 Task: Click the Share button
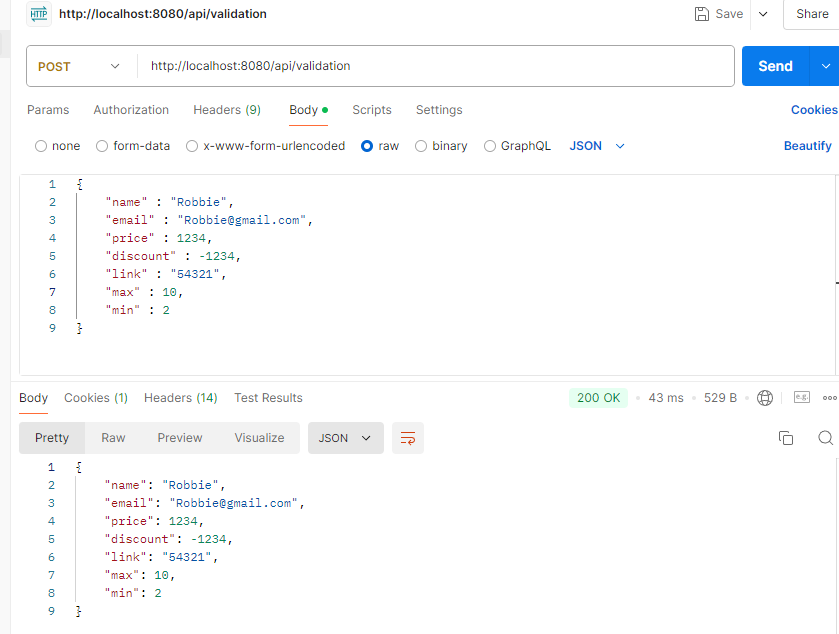(x=812, y=14)
